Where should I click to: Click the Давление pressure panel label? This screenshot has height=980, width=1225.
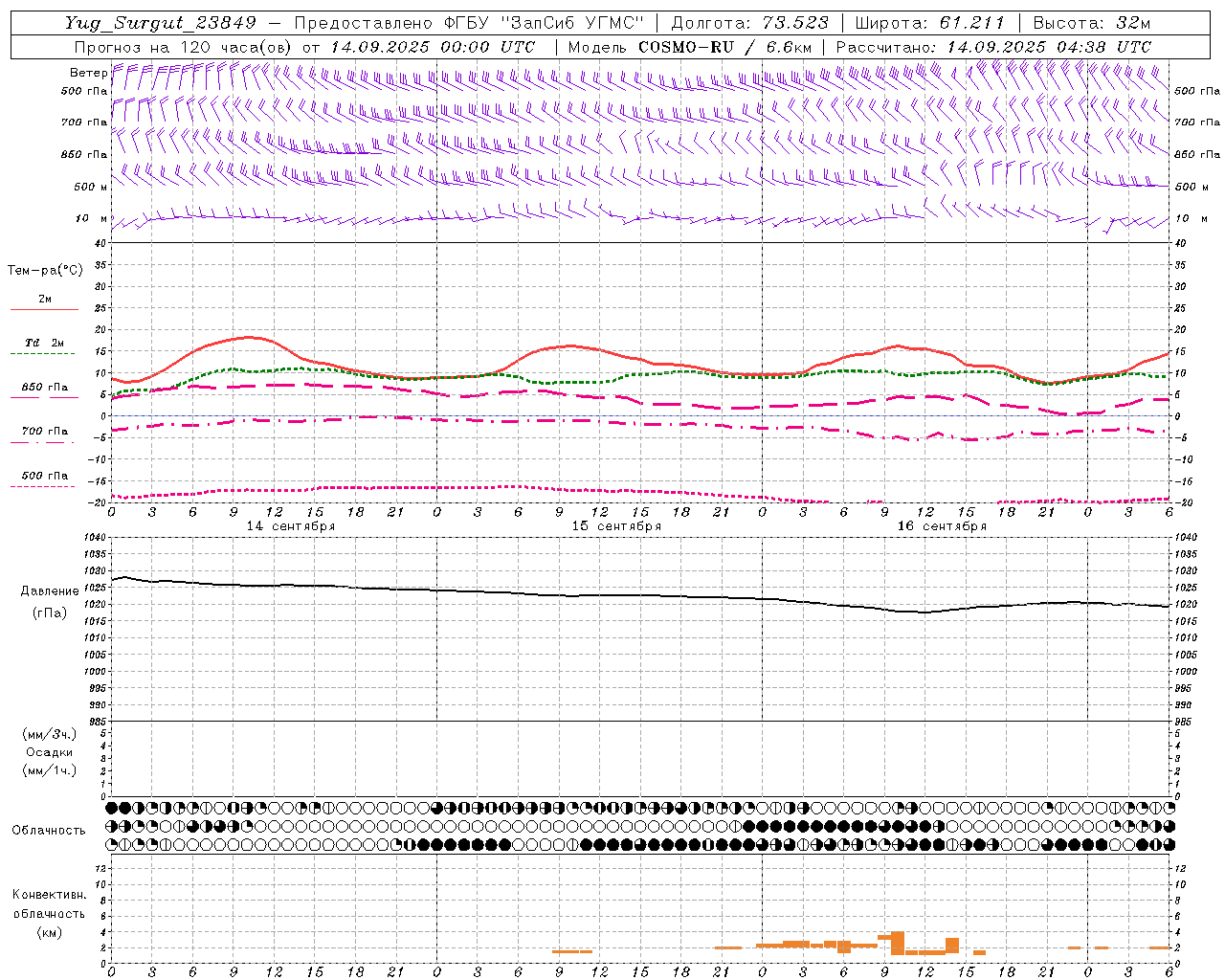coord(50,591)
